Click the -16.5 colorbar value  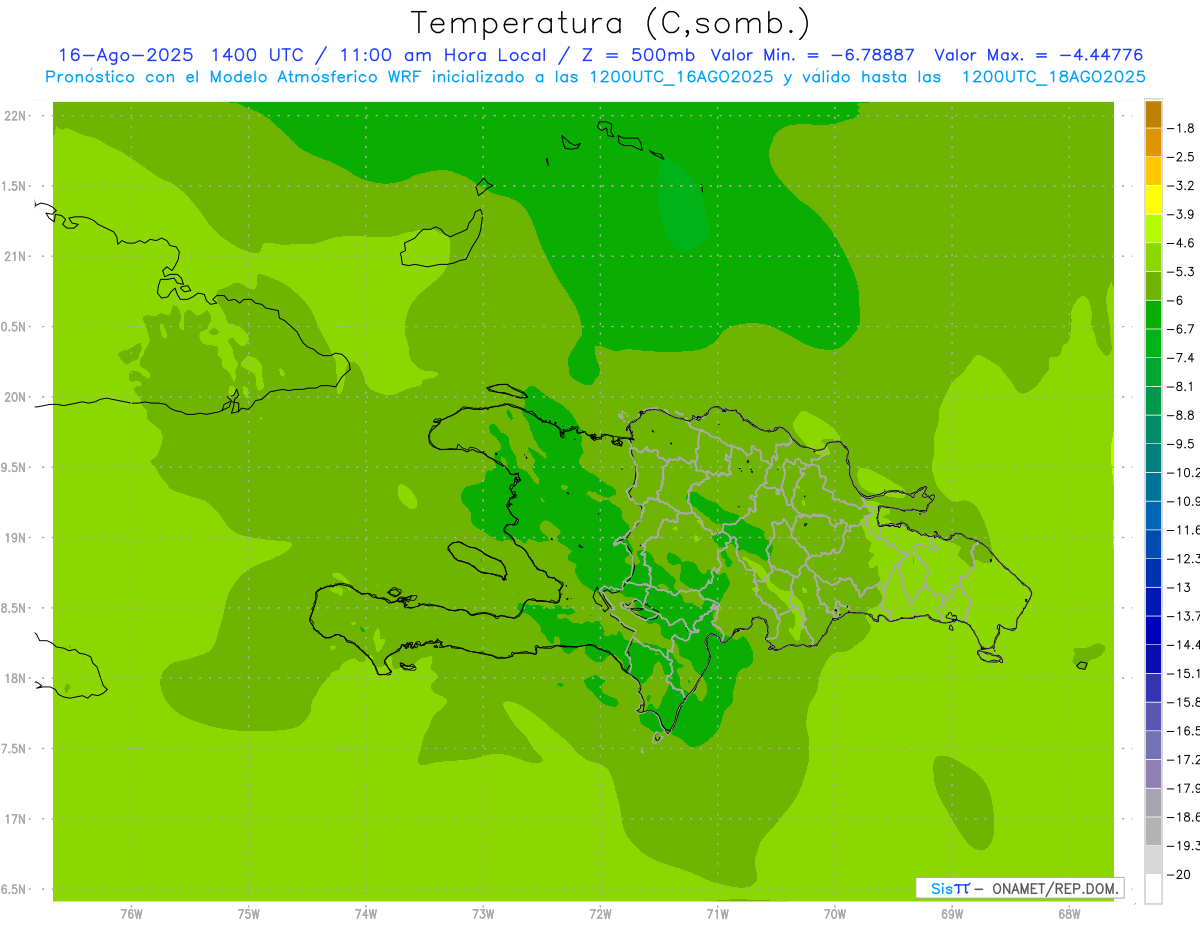1183,731
